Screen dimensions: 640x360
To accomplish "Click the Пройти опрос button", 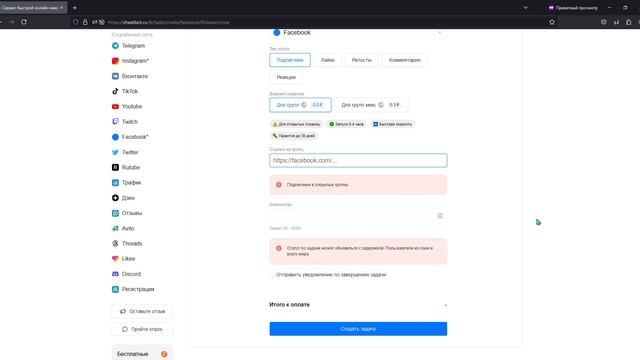I will tap(142, 329).
